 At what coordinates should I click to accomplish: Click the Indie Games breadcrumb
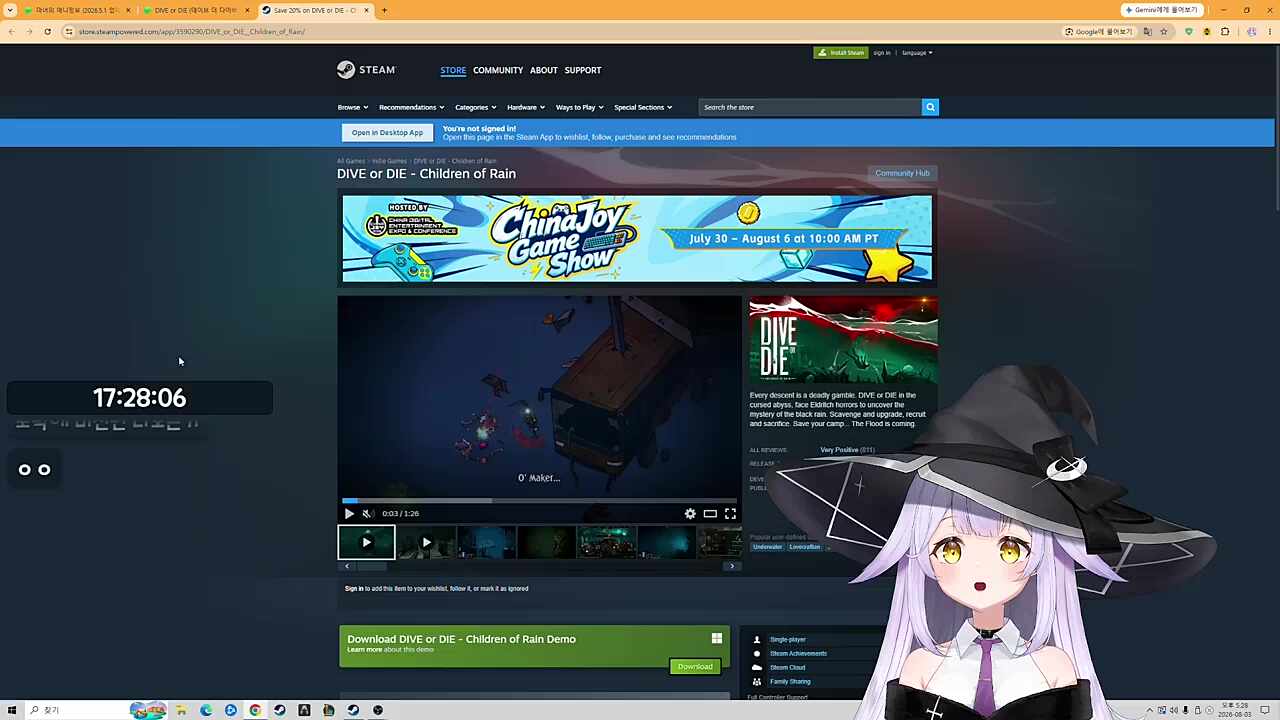pyautogui.click(x=389, y=161)
